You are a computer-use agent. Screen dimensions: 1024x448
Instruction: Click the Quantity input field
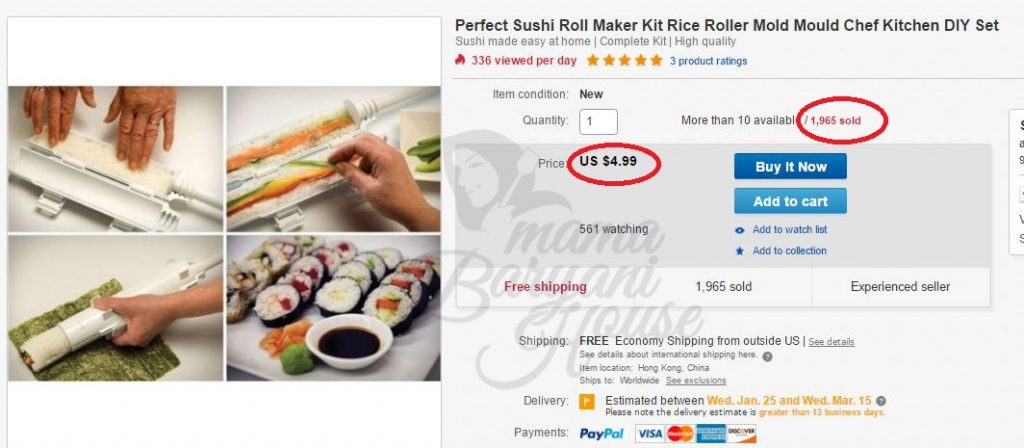598,122
